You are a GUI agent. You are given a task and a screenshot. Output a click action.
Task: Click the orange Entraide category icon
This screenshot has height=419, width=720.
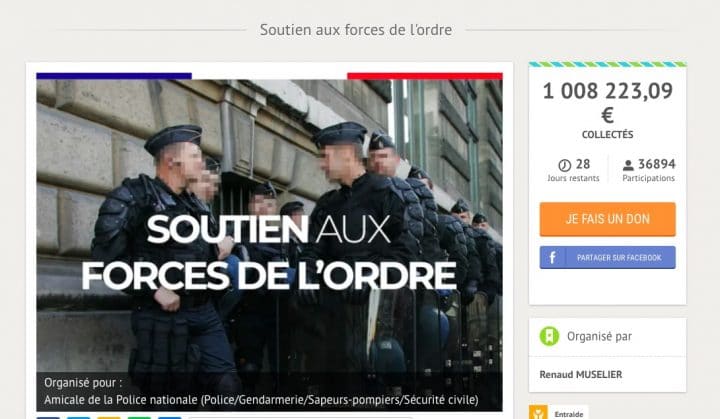click(538, 413)
